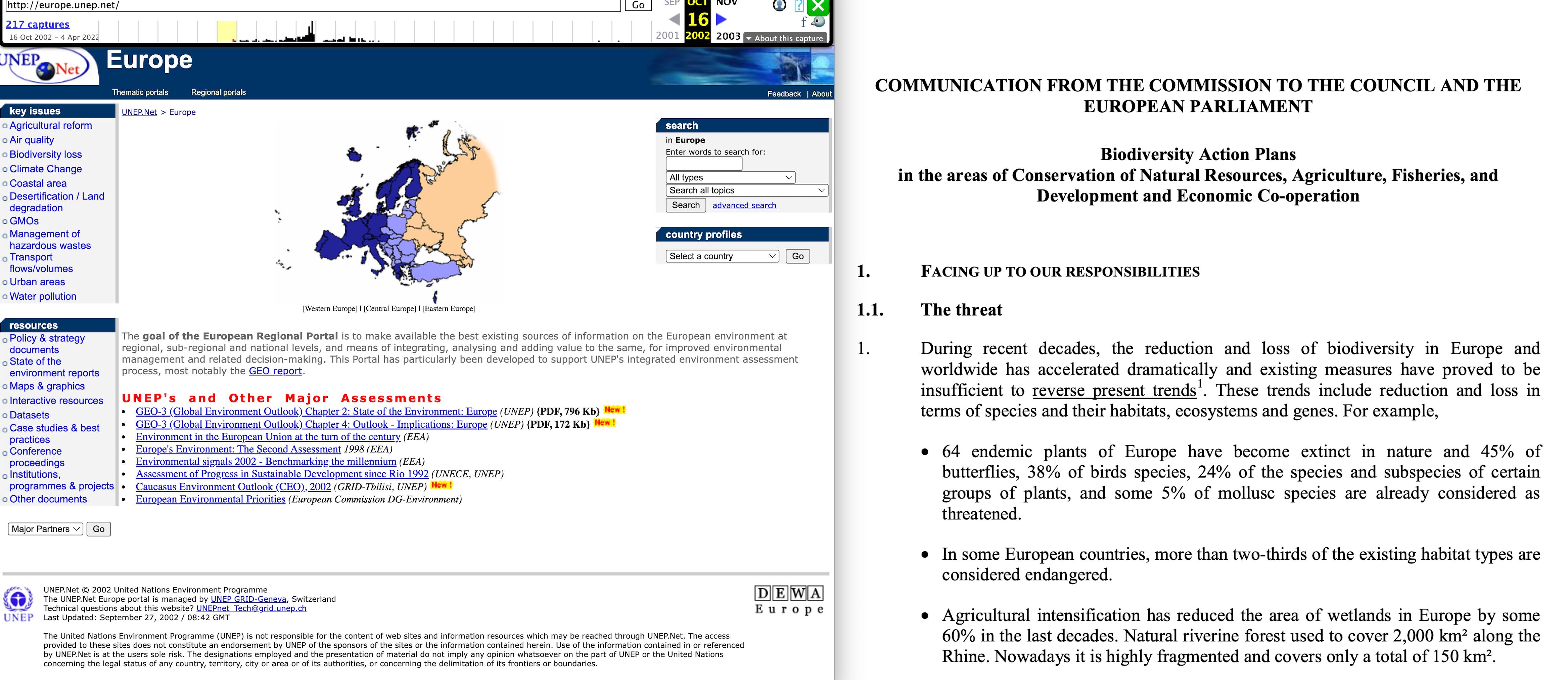Click Go next to country selector
Viewport: 1568px width, 680px height.
point(797,256)
